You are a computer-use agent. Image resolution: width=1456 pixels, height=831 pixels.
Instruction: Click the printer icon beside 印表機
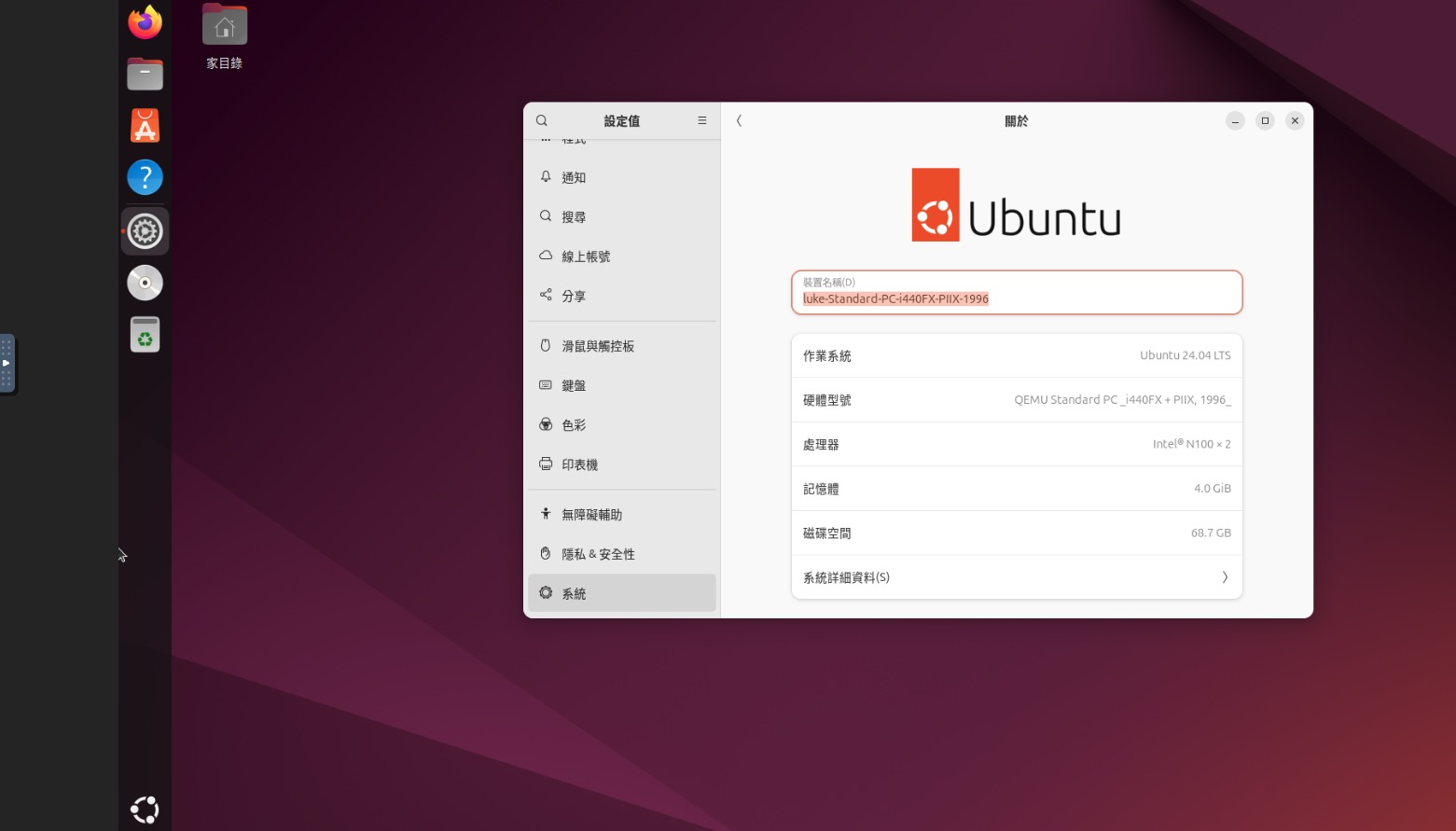[x=546, y=464]
